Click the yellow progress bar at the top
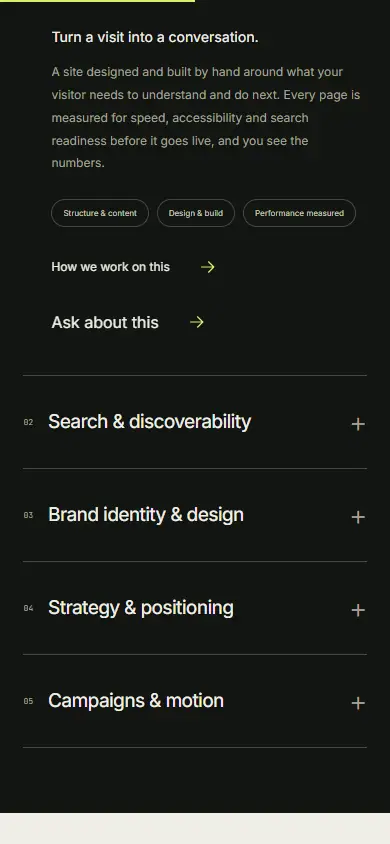The height and width of the screenshot is (844, 390). coord(97,1)
